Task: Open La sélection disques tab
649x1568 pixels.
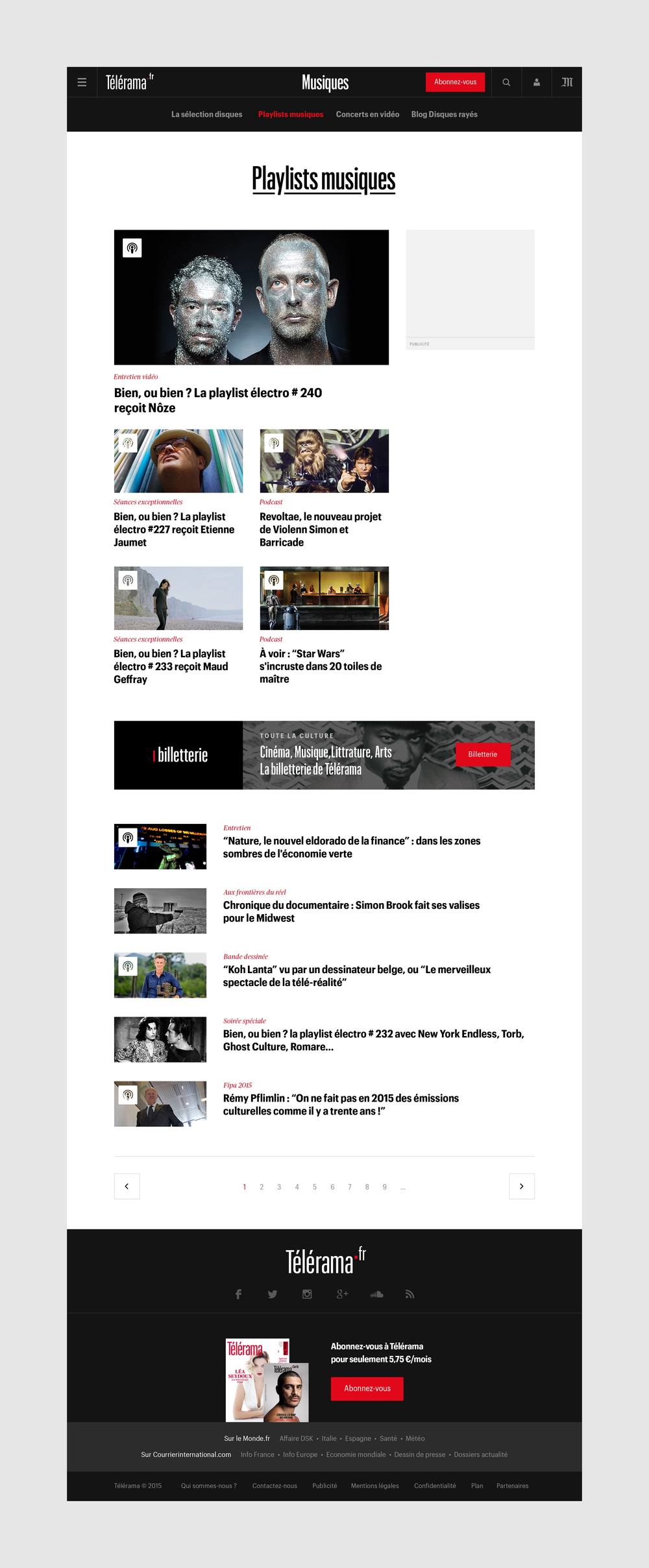Action: point(207,114)
